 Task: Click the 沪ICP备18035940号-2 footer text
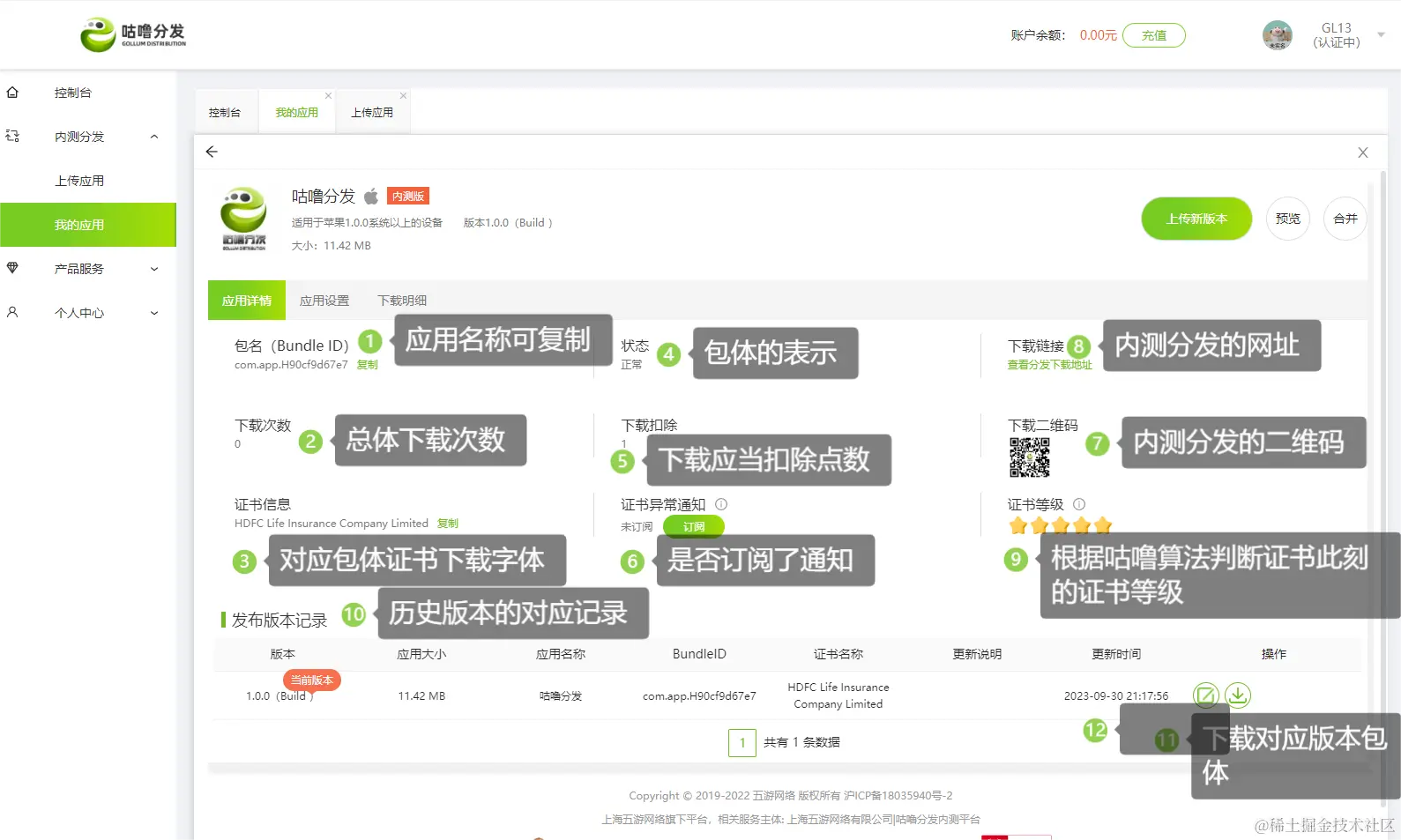click(898, 795)
